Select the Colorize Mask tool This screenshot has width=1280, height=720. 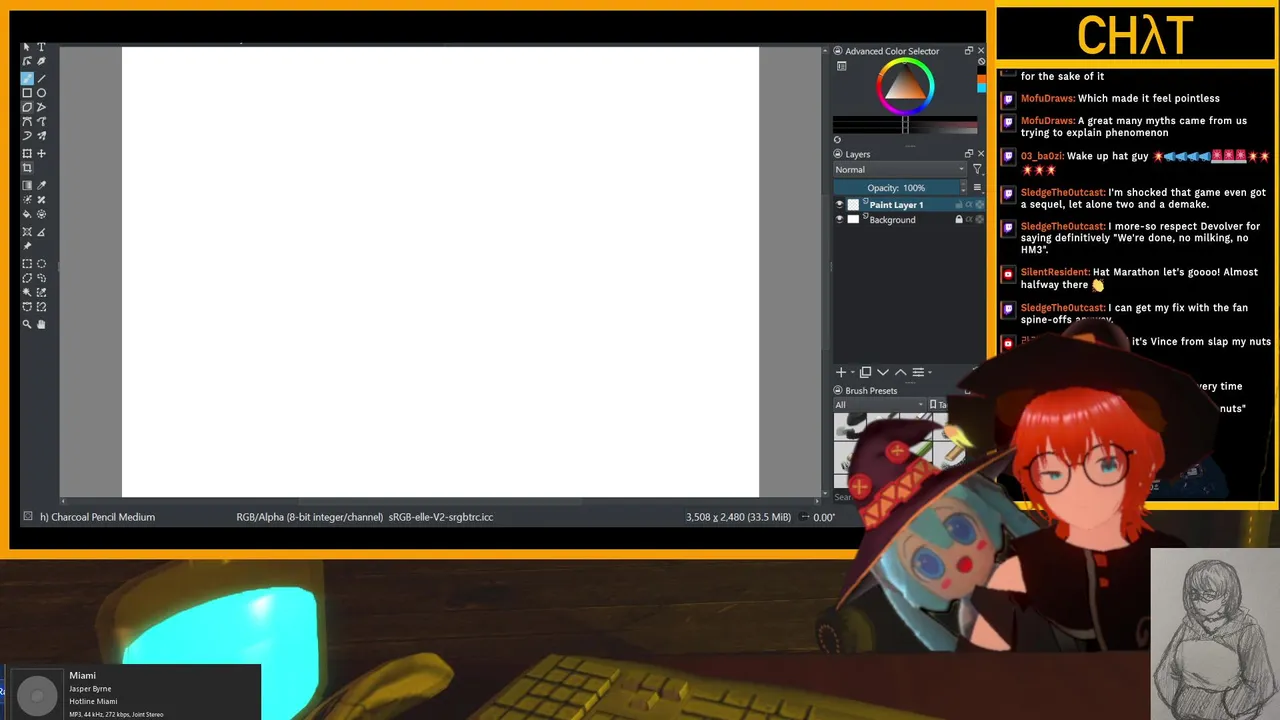click(x=27, y=200)
